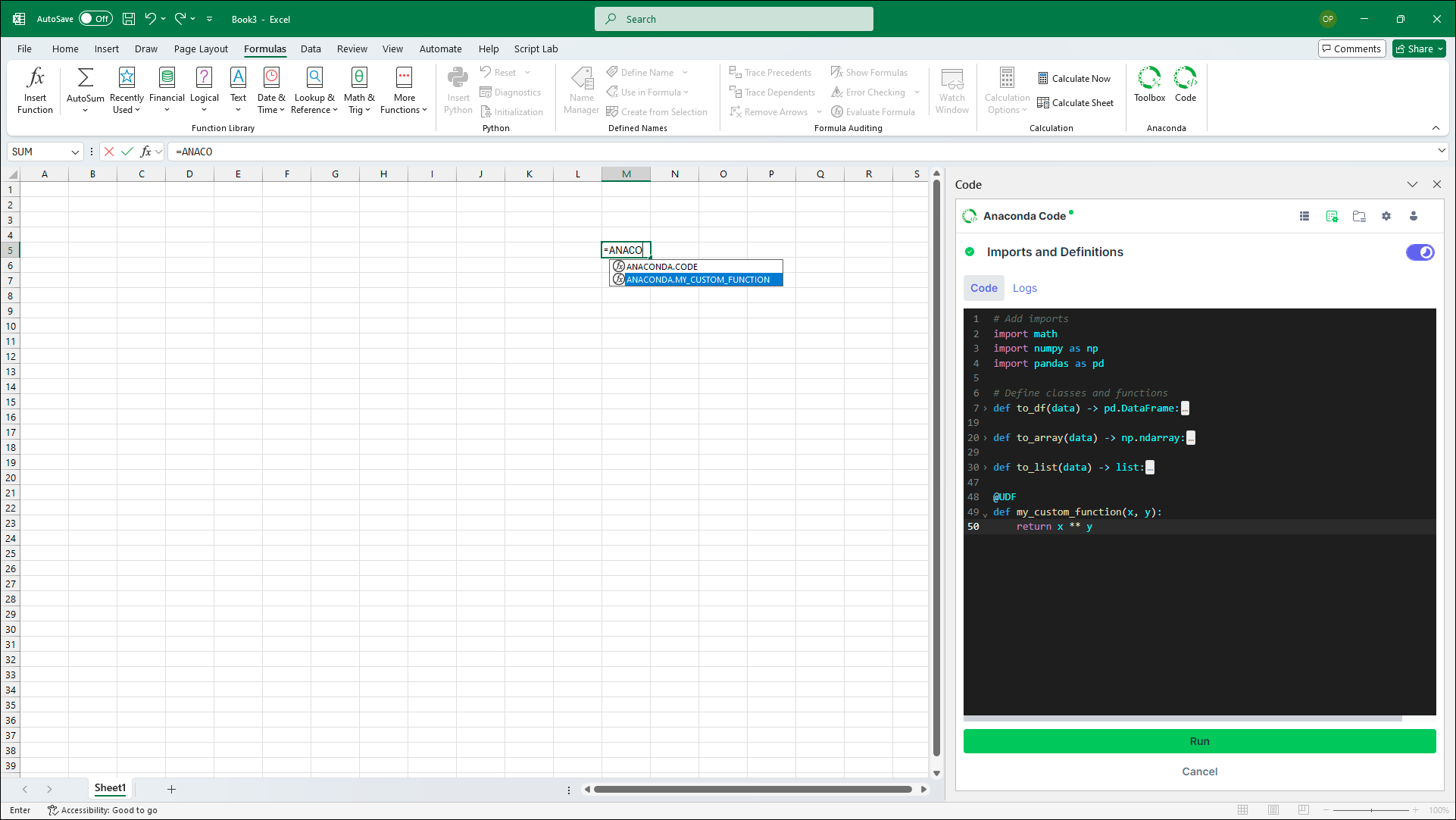Click the horizontal sheet scrollbar
Viewport: 1456px width, 820px height.
tap(753, 789)
